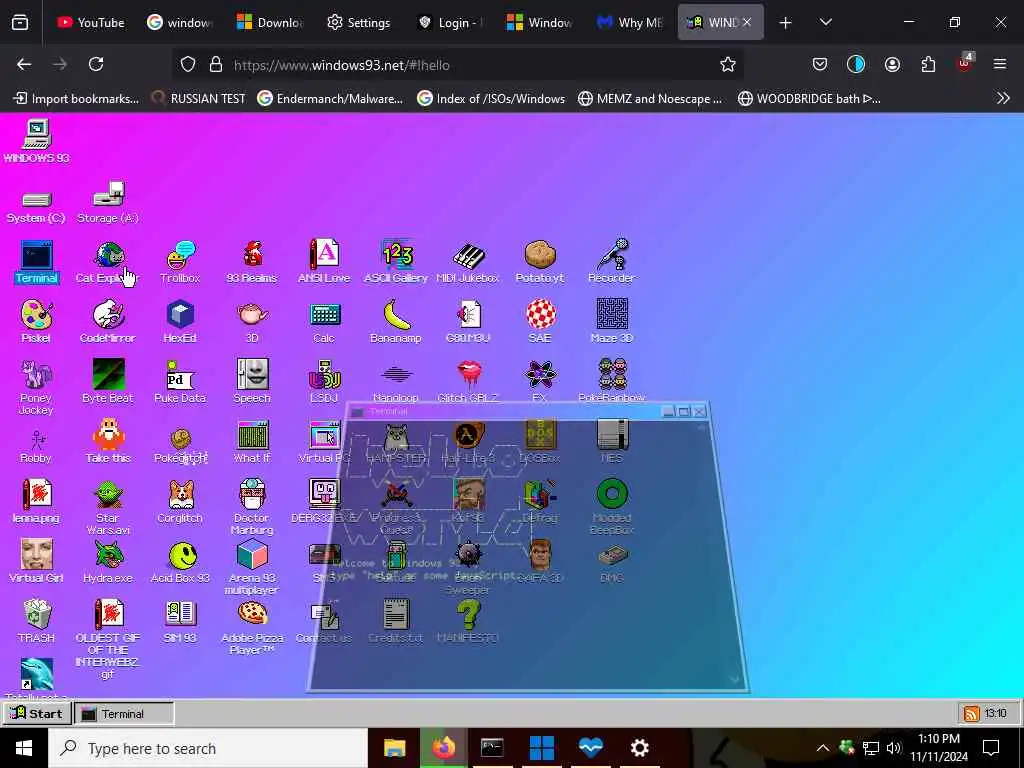The height and width of the screenshot is (768, 1024).
Task: Open System (C:) drive icon
Action: pos(36,208)
